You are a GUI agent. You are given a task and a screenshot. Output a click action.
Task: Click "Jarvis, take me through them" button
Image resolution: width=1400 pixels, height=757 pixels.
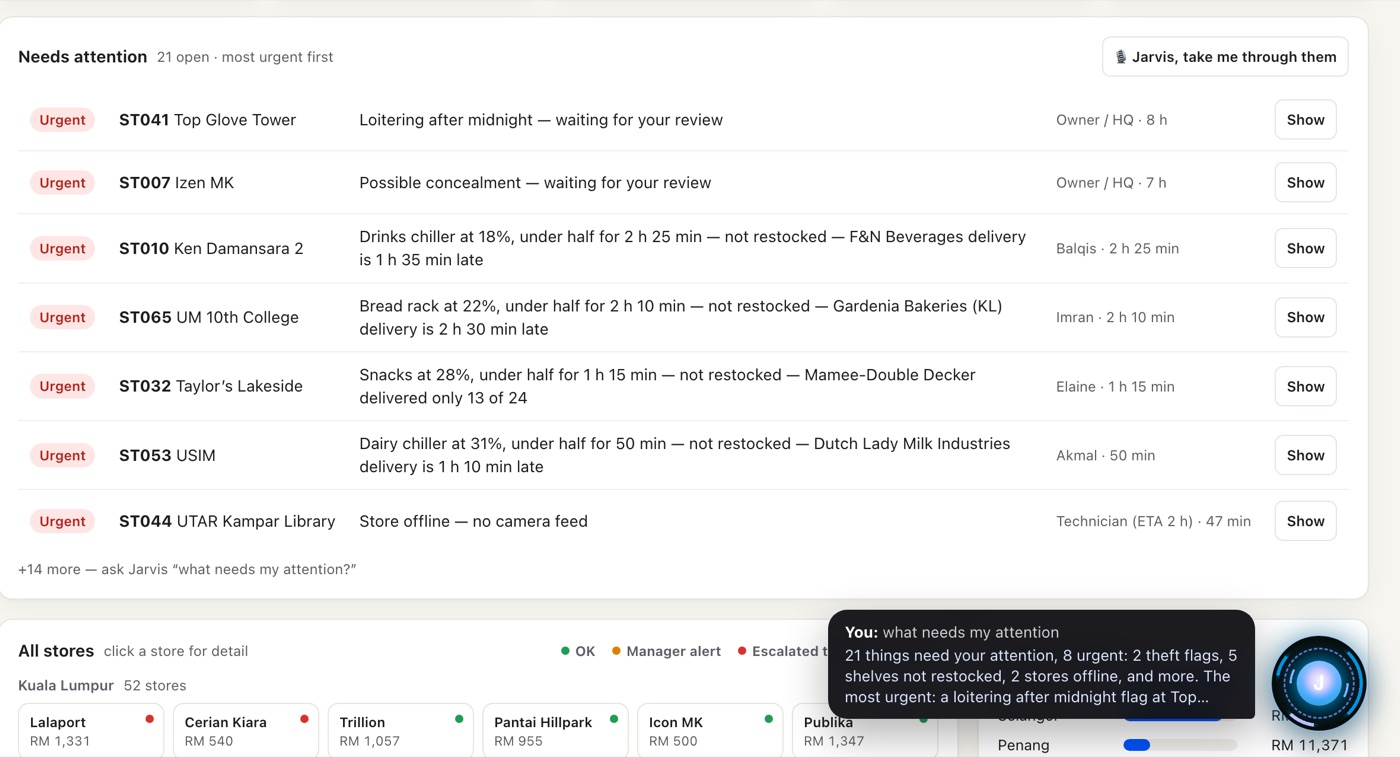(x=1225, y=57)
